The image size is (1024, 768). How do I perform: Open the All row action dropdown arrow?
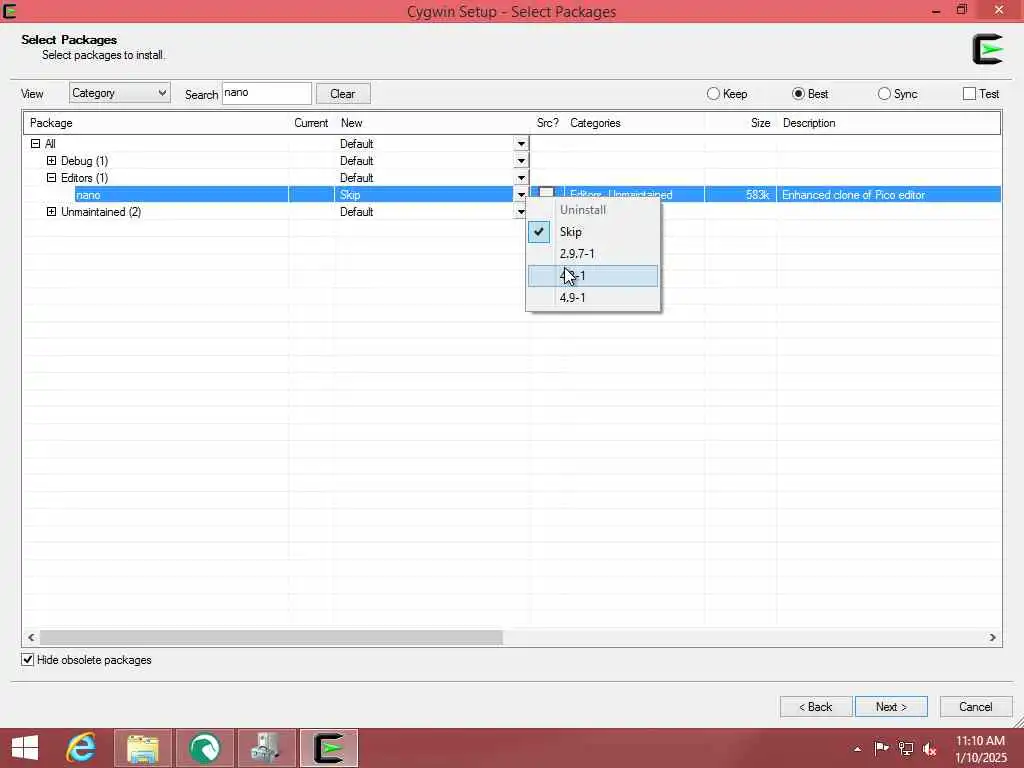[x=521, y=144]
